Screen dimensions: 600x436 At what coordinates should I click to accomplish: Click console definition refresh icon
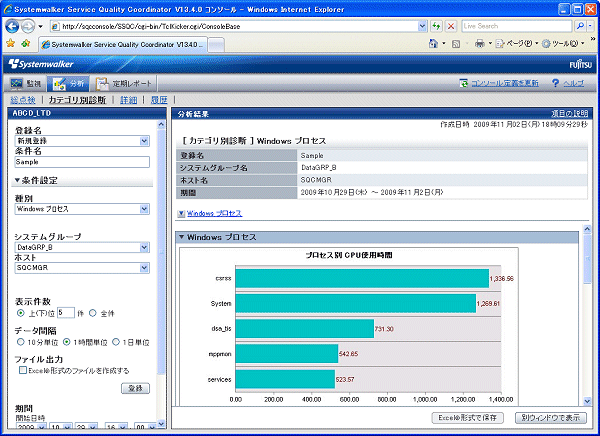[464, 83]
